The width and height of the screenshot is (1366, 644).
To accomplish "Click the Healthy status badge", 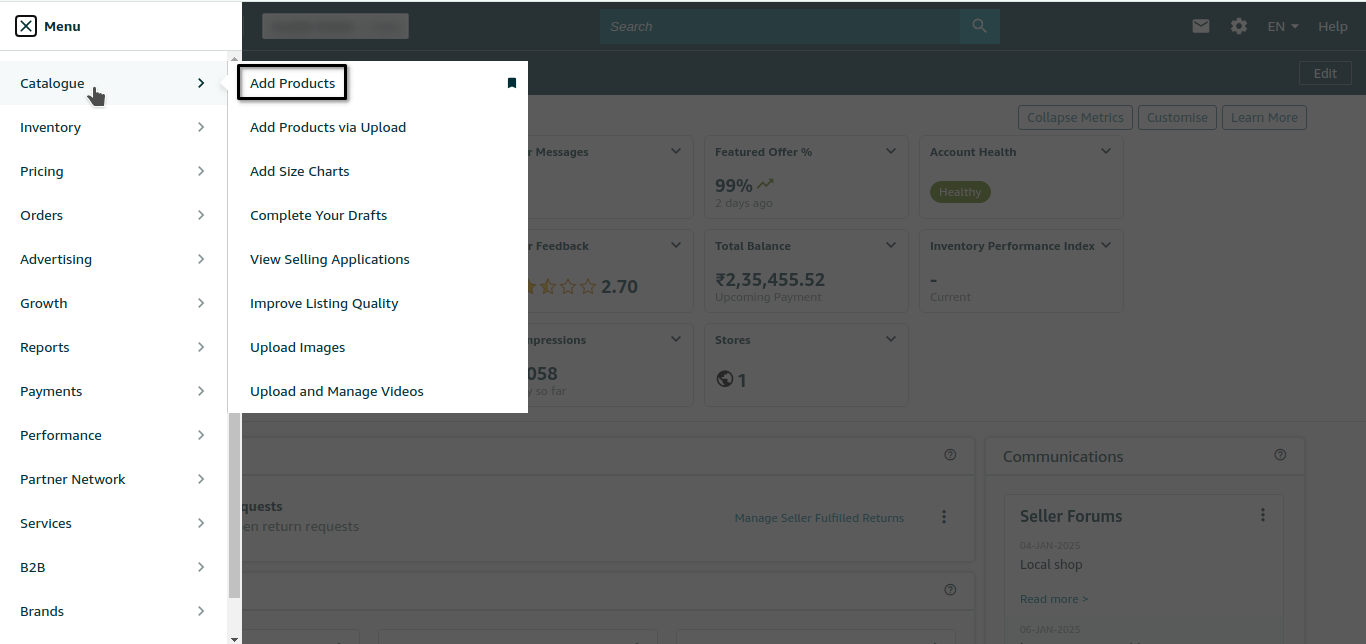I will pos(960,192).
